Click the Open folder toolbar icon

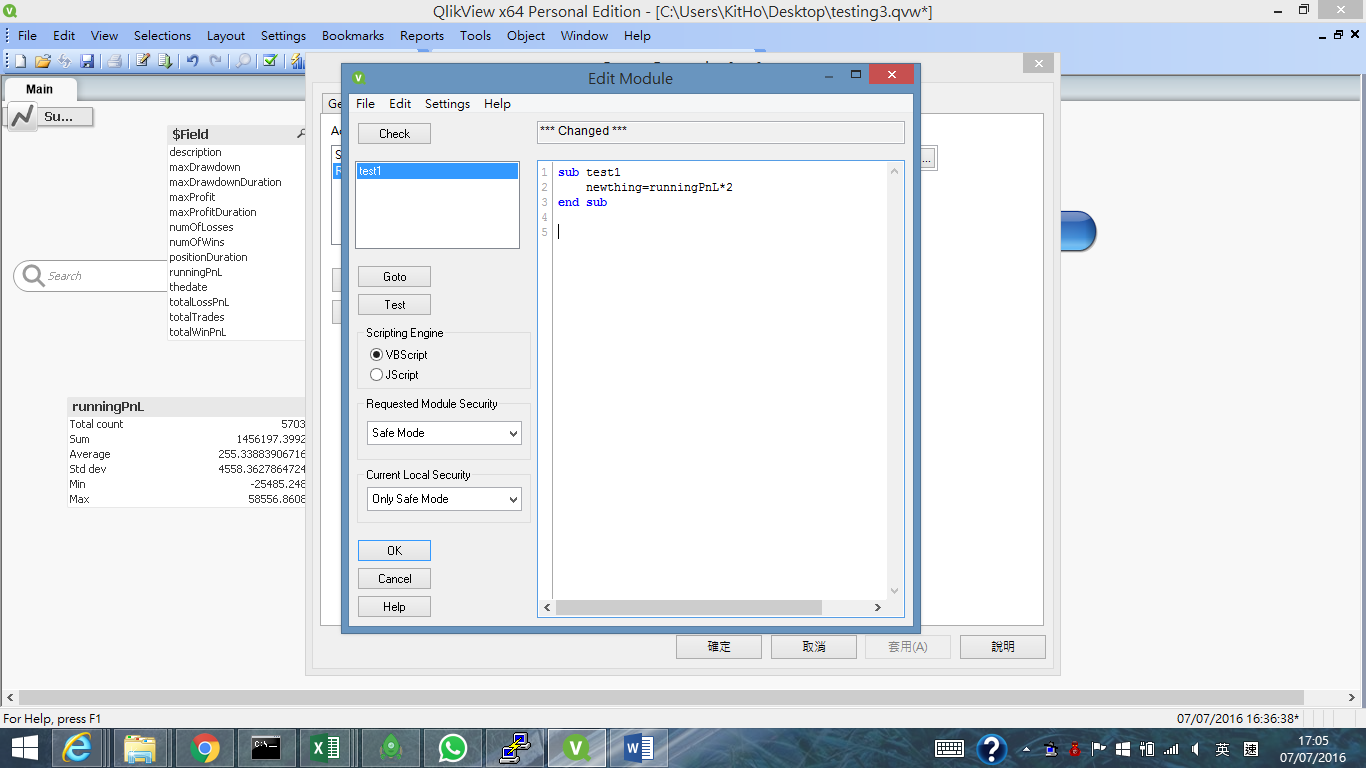click(x=42, y=61)
